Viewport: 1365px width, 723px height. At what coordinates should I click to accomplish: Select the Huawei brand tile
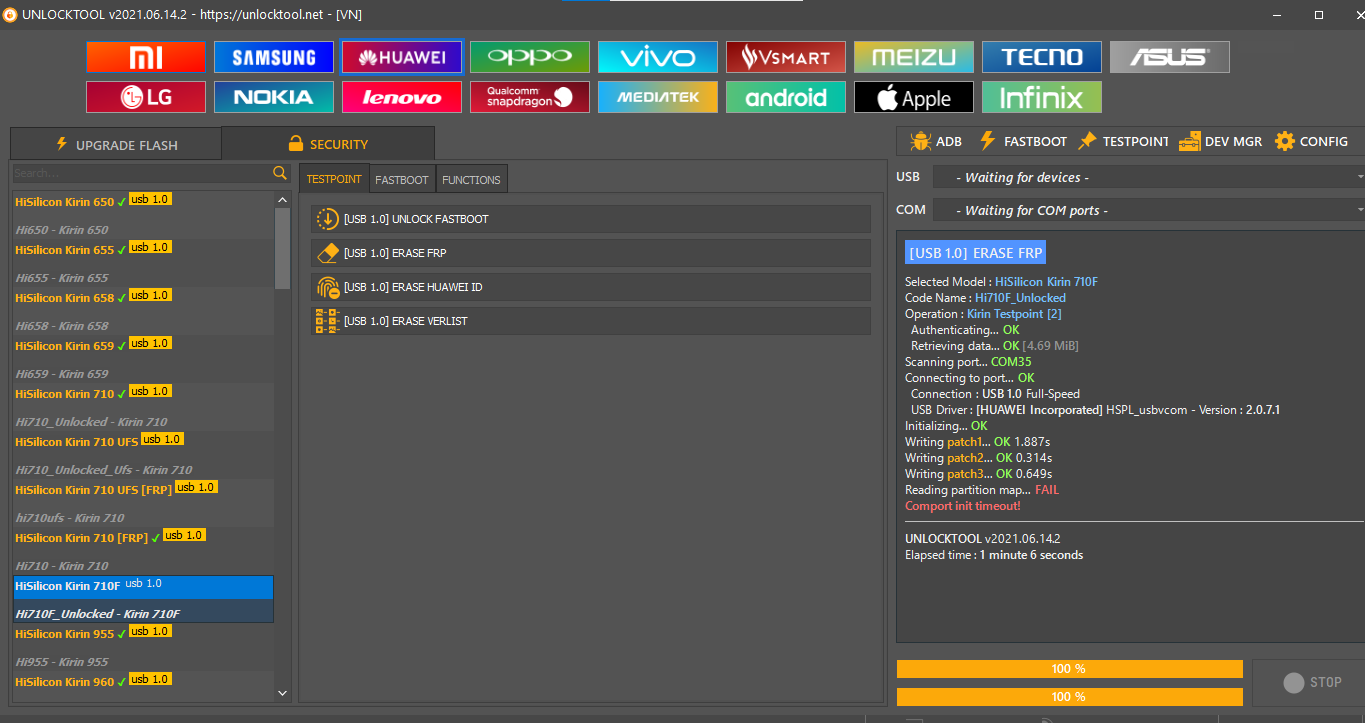point(402,57)
